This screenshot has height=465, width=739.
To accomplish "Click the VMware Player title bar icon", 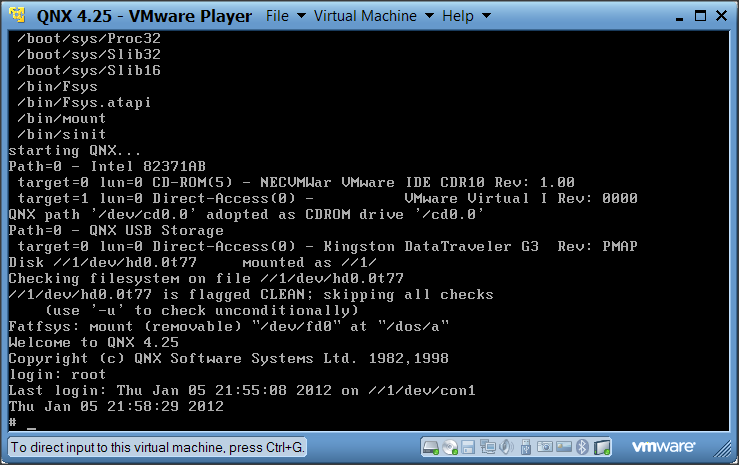I will (16, 16).
